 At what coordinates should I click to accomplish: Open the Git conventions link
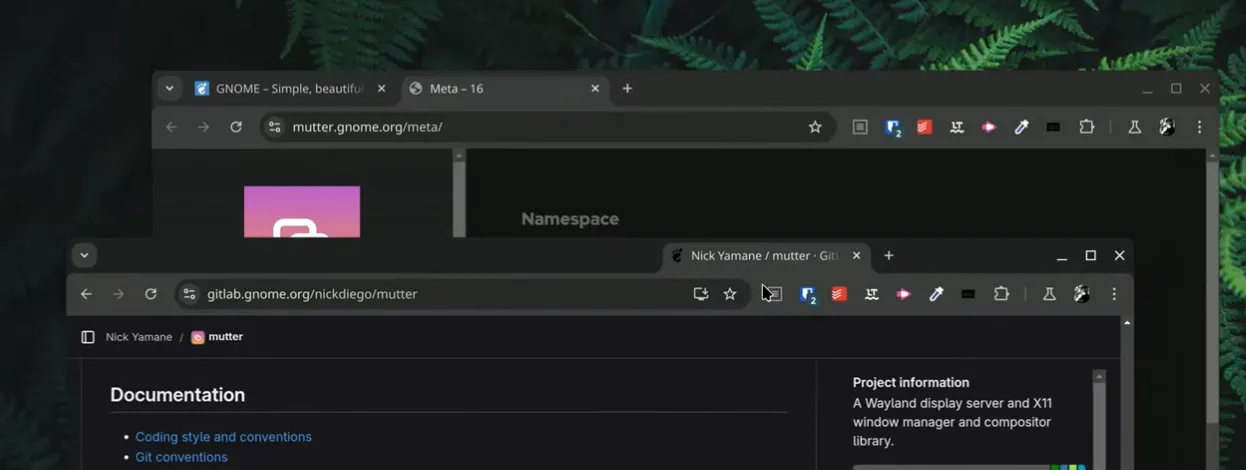(x=181, y=457)
